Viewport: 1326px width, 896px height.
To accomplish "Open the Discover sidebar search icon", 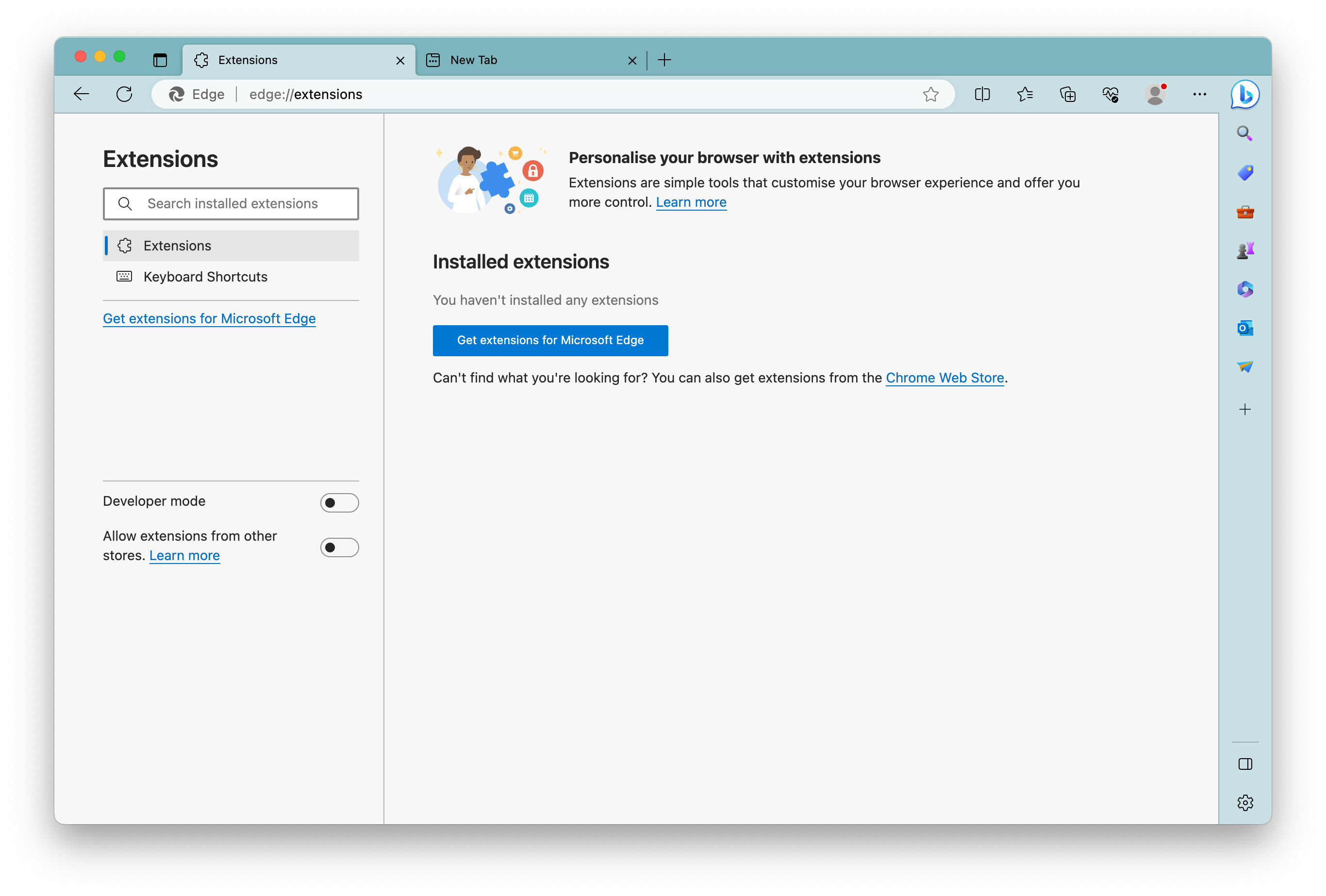I will click(x=1244, y=133).
